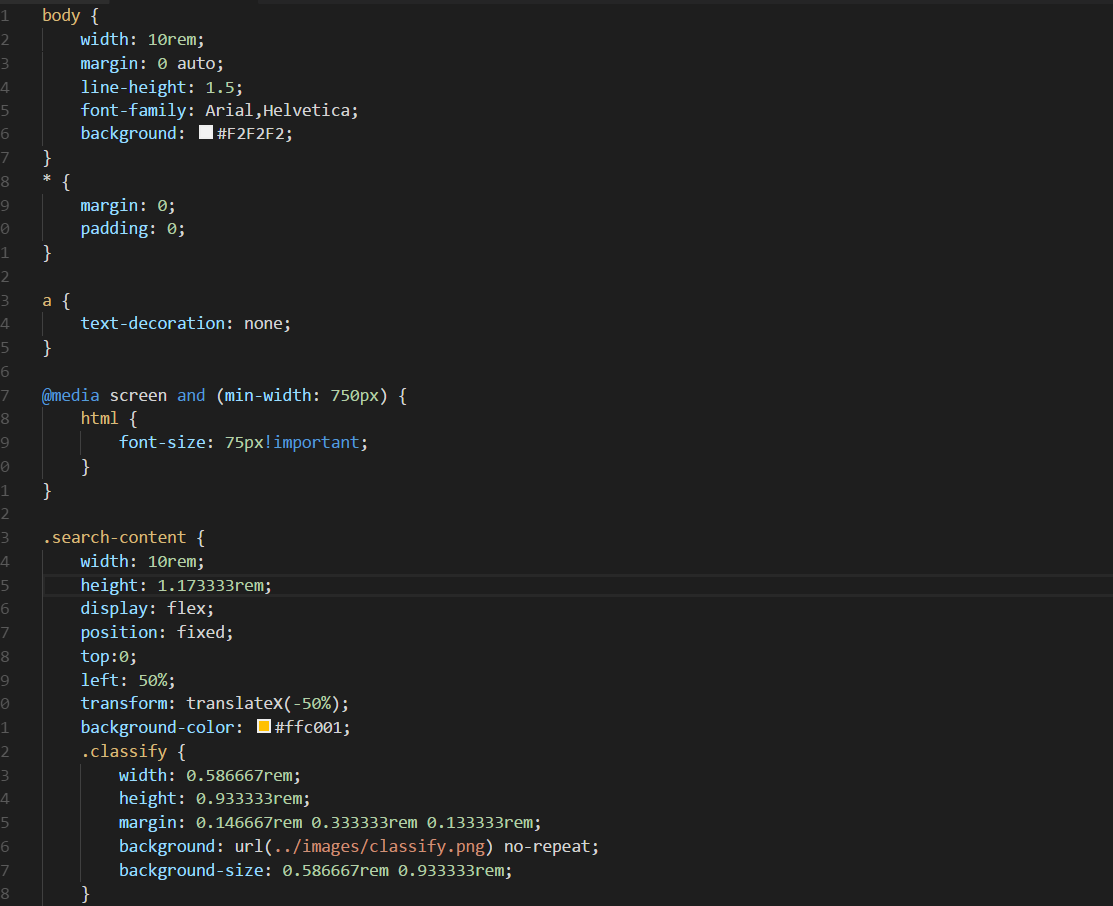
Task: Click the '../images/classify.png' url path
Action: [379, 846]
